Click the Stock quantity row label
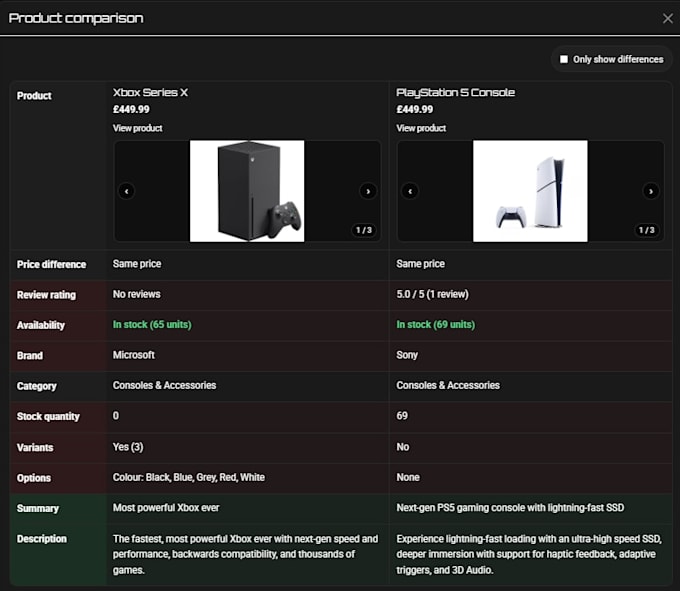The height and width of the screenshot is (591, 680). (x=48, y=416)
